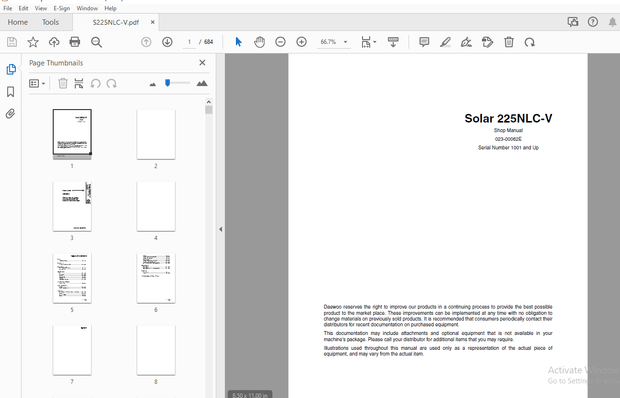The image size is (620, 398).
Task: Select page 4 thumbnail
Action: coord(156,206)
